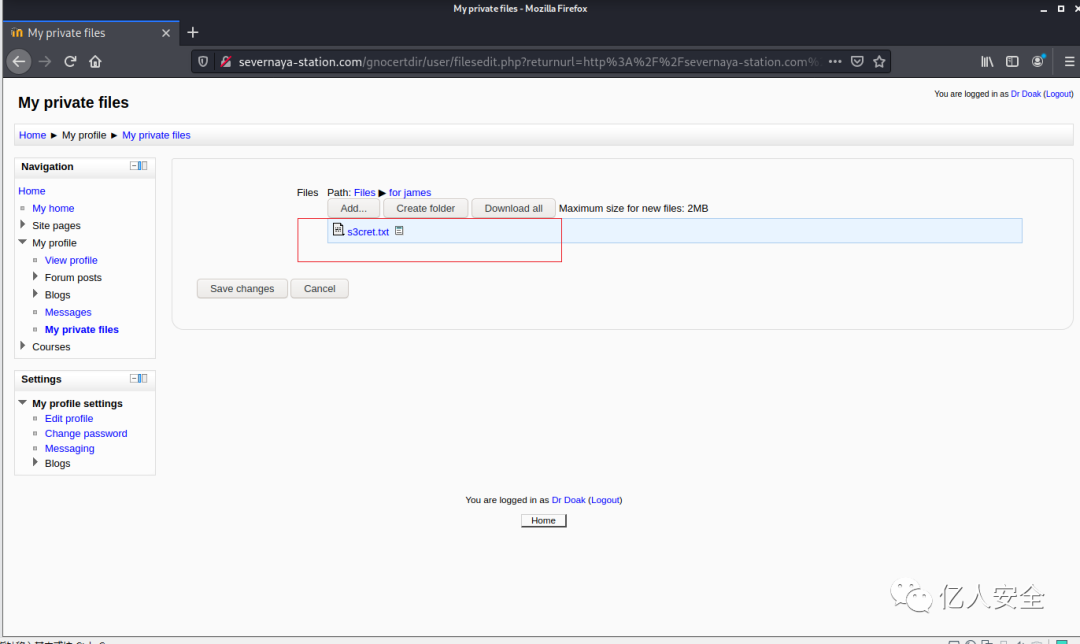This screenshot has width=1080, height=644.
Task: Open the s3cret.txt file link
Action: tap(368, 232)
